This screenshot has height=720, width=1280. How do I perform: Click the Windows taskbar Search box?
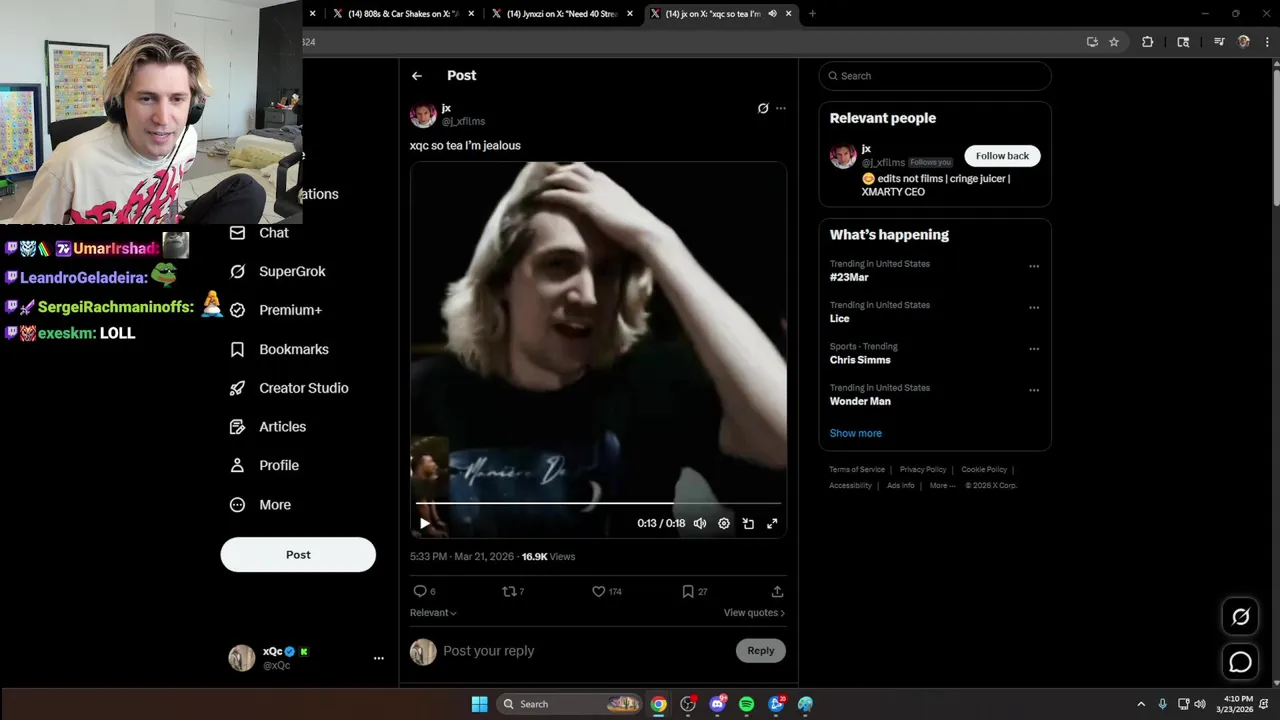568,704
